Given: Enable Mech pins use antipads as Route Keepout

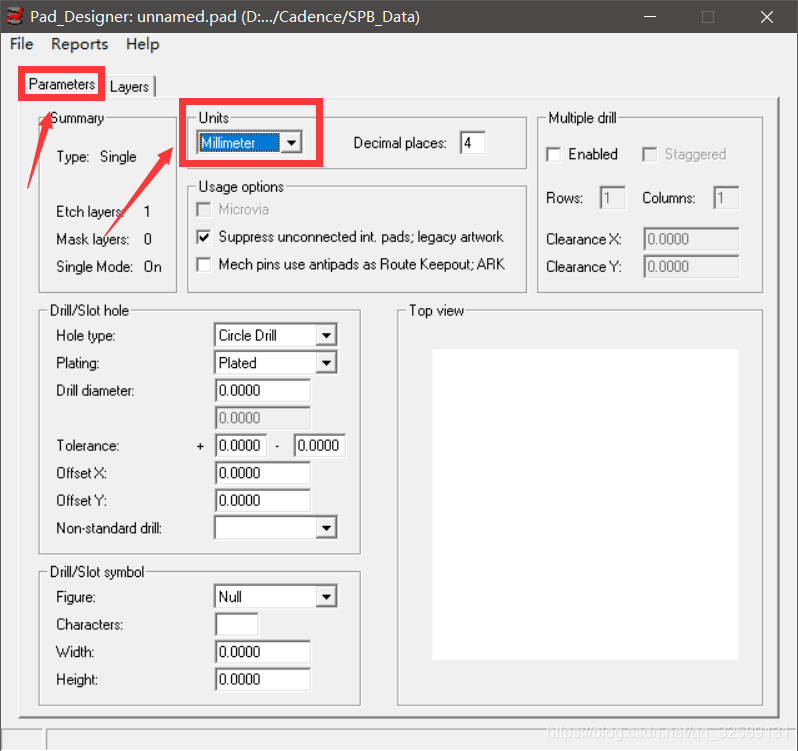Looking at the screenshot, I should pos(204,265).
